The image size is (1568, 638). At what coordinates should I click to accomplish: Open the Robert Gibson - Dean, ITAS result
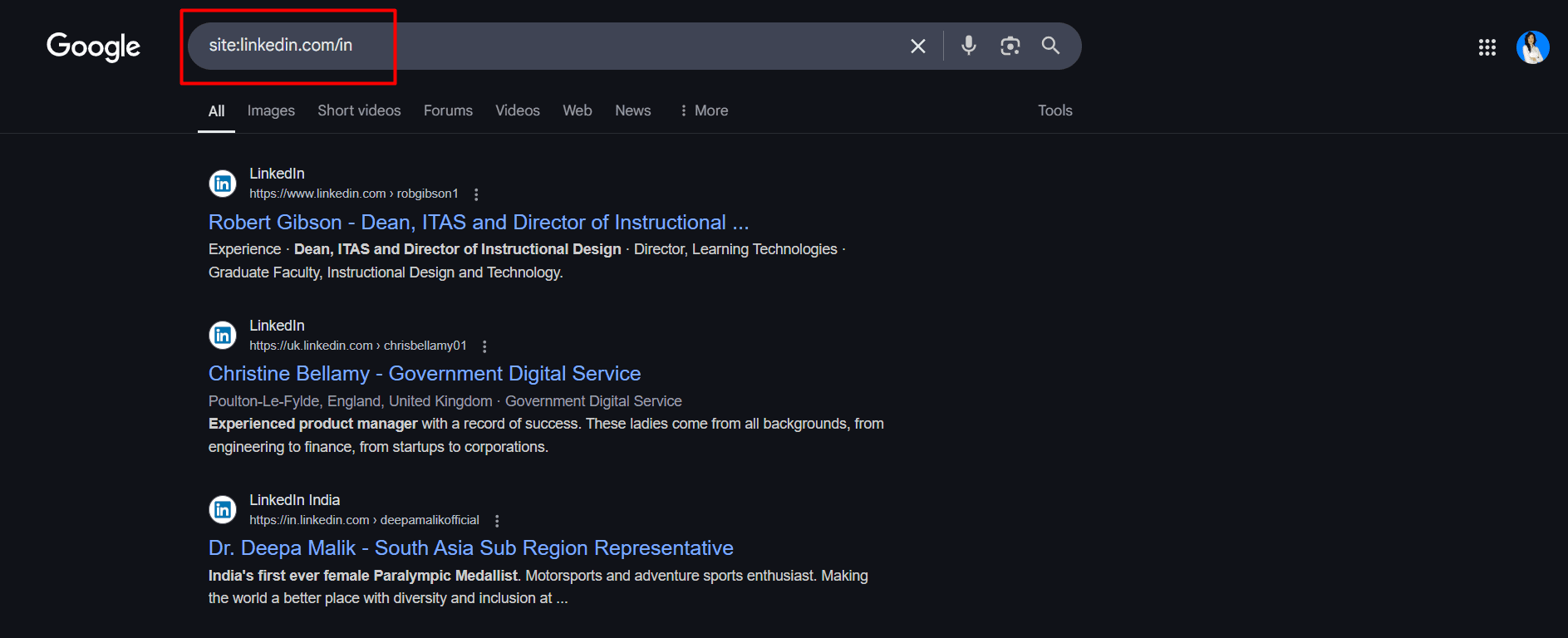(479, 223)
